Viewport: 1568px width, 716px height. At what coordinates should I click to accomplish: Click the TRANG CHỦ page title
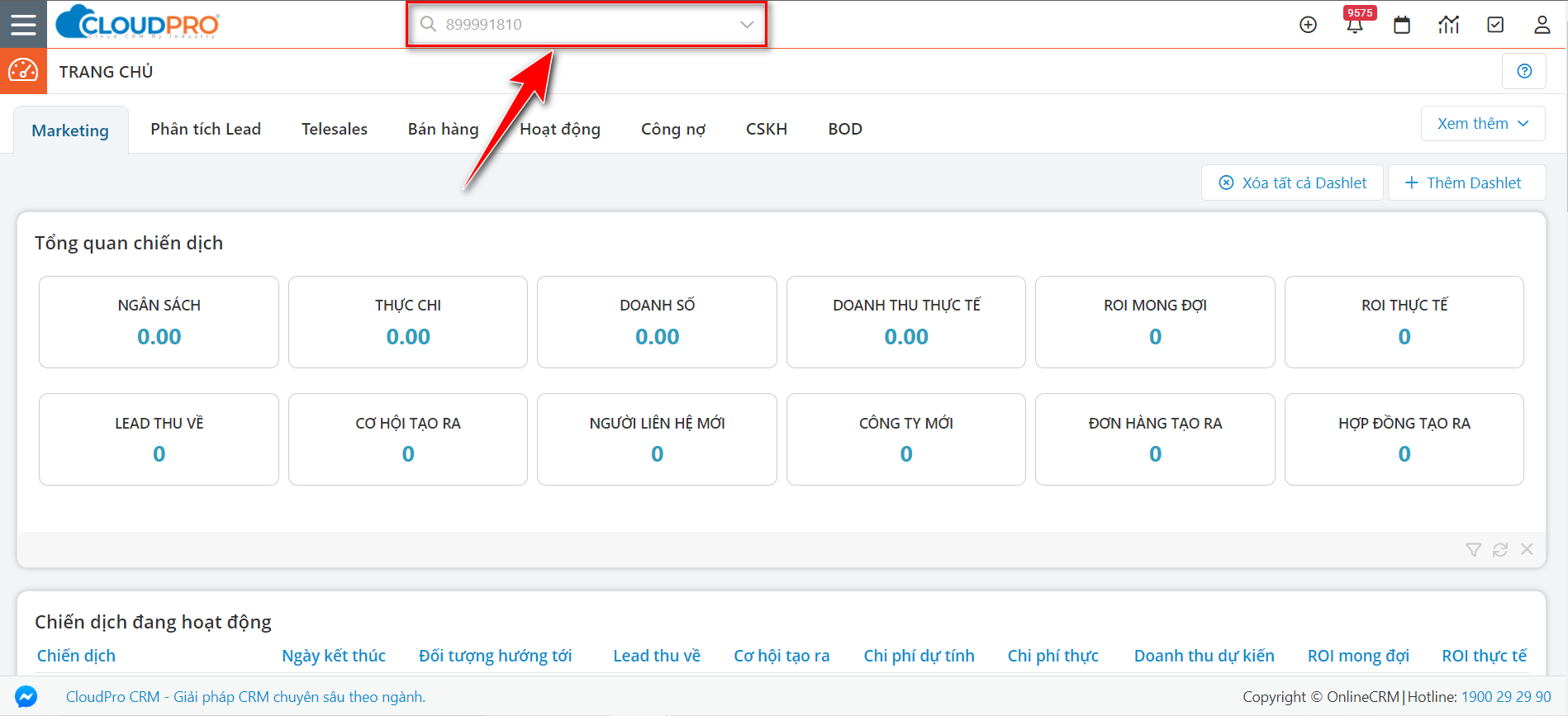point(106,72)
